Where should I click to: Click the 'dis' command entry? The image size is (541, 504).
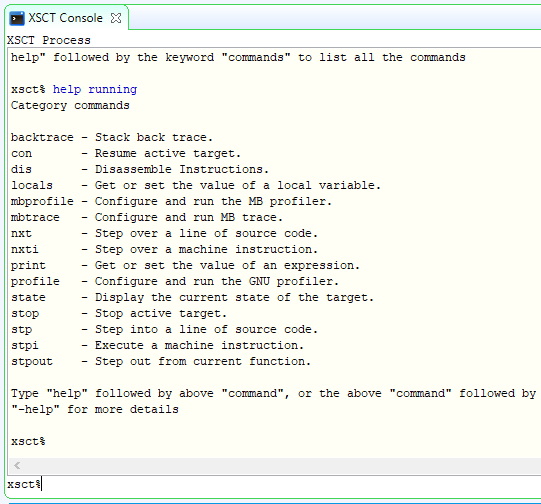click(21, 169)
